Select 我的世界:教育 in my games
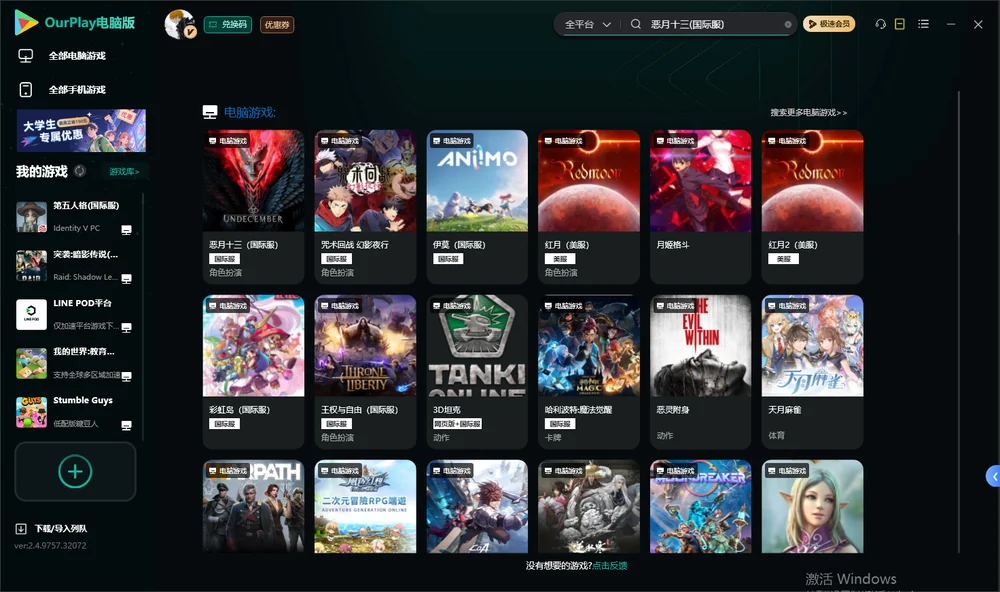Screen dimensions: 1000x592 pos(76,363)
